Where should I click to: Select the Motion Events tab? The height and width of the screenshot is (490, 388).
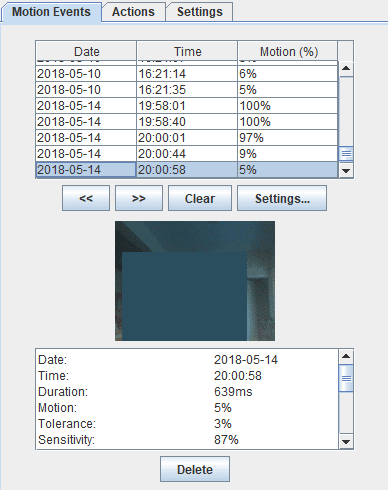click(51, 12)
